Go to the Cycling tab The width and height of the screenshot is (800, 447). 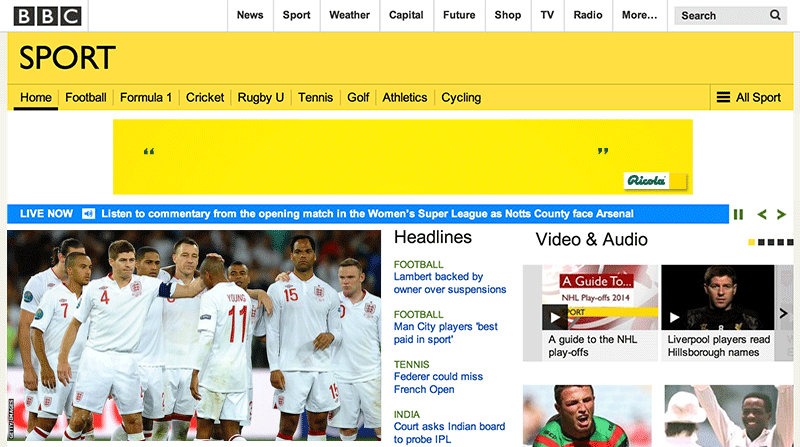[461, 97]
